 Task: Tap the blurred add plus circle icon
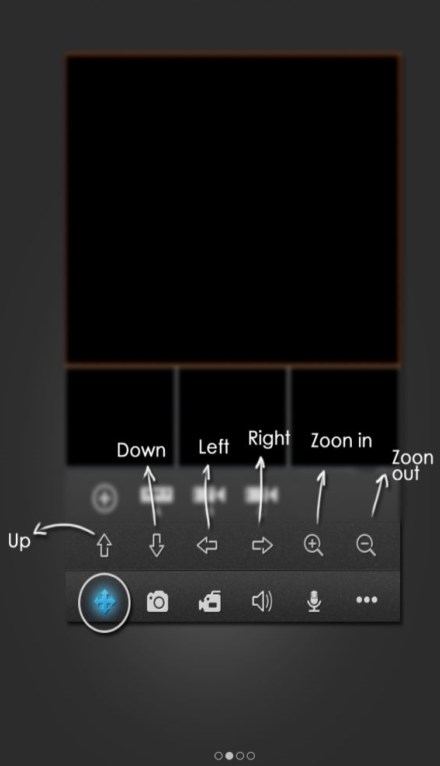pyautogui.click(x=105, y=498)
